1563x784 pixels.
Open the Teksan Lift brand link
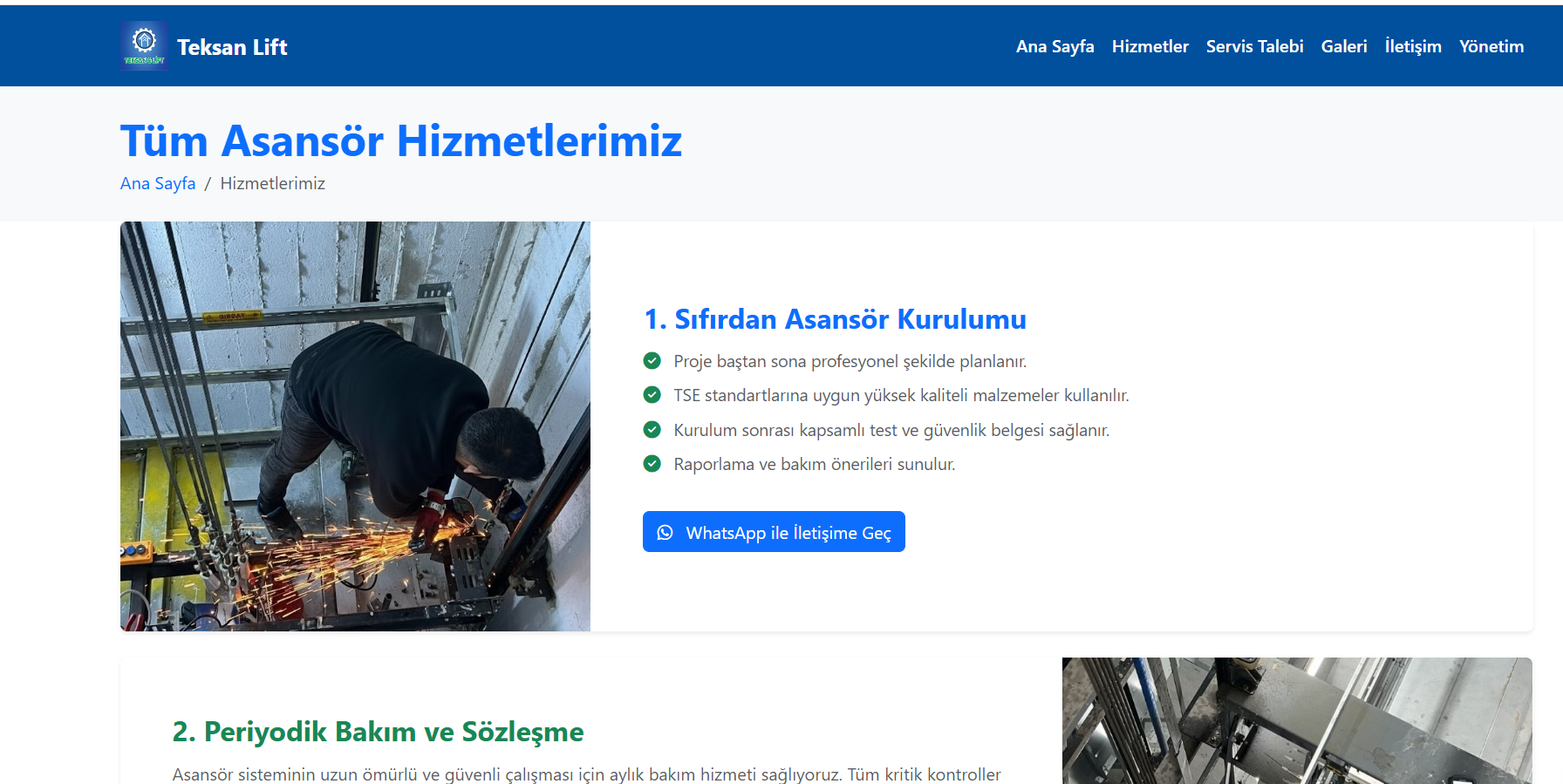(x=204, y=46)
